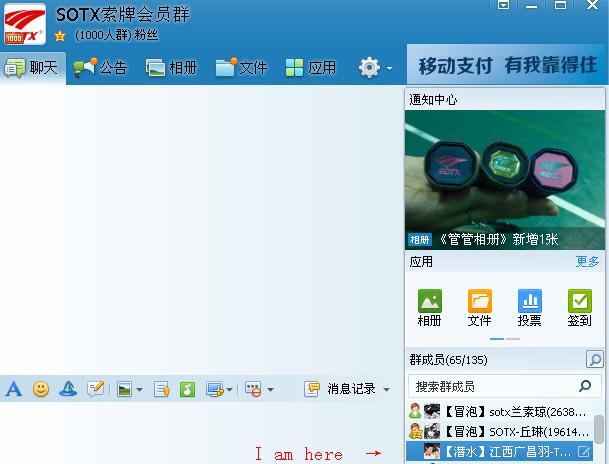
Task: Click the starred admin badge beside SOTX-丘琳
Action: click(x=415, y=431)
